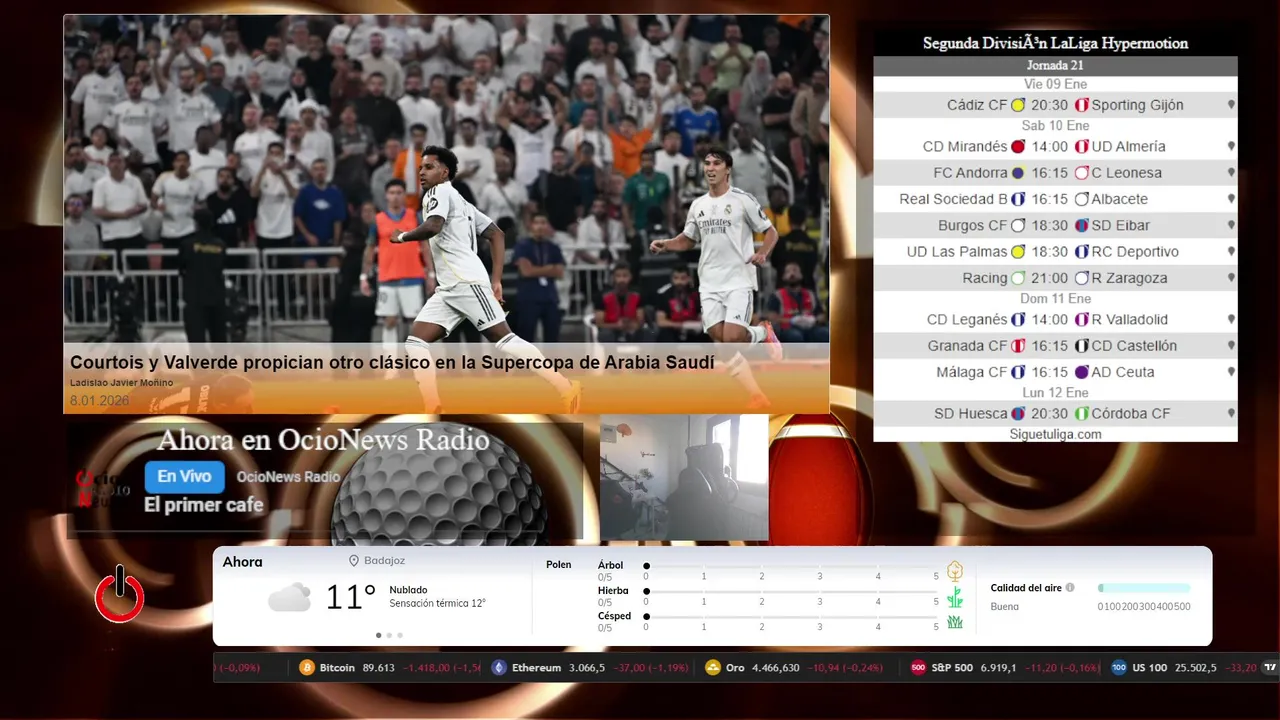Select the second weather carousel dot
Viewport: 1280px width, 720px height.
pyautogui.click(x=389, y=635)
